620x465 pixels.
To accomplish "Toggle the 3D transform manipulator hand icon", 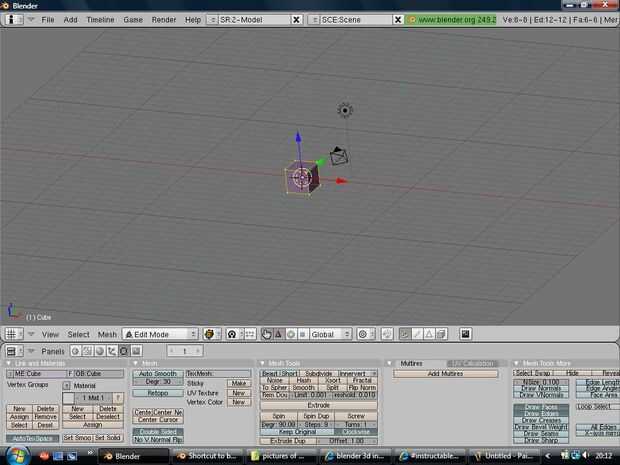I will (x=267, y=334).
